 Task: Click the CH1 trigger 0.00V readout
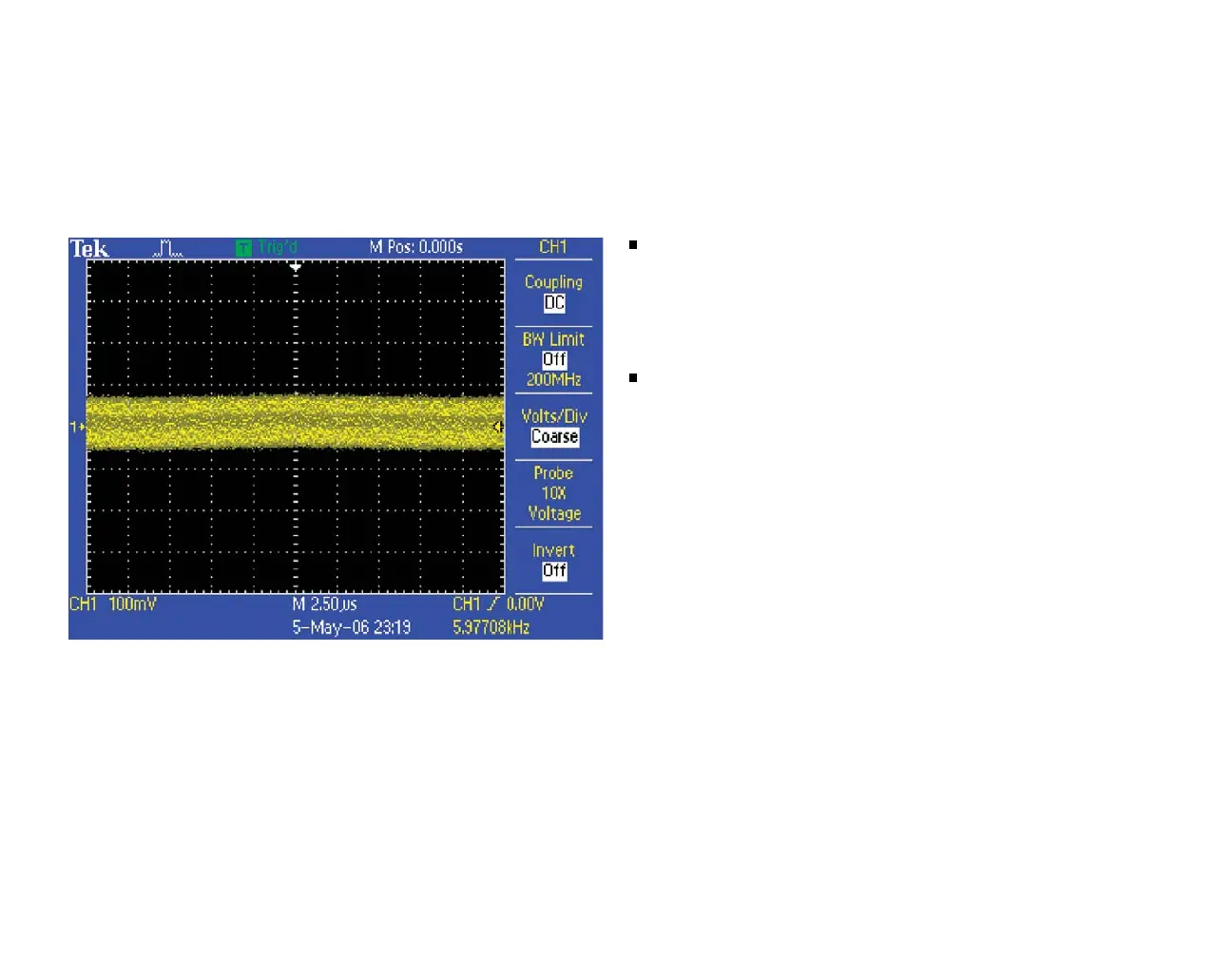click(498, 604)
